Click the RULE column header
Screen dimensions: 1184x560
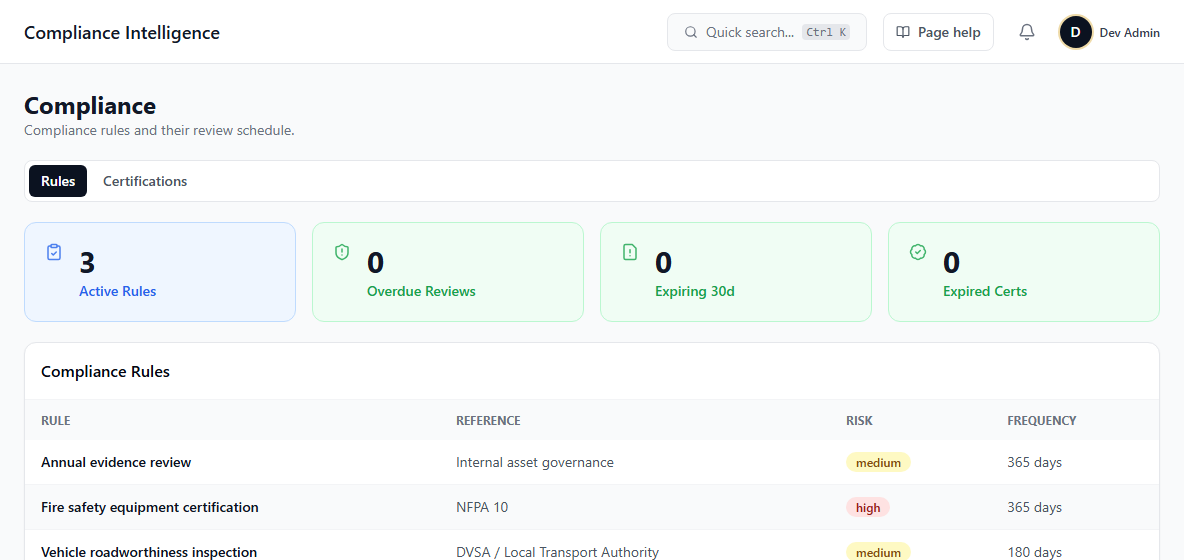tap(56, 420)
